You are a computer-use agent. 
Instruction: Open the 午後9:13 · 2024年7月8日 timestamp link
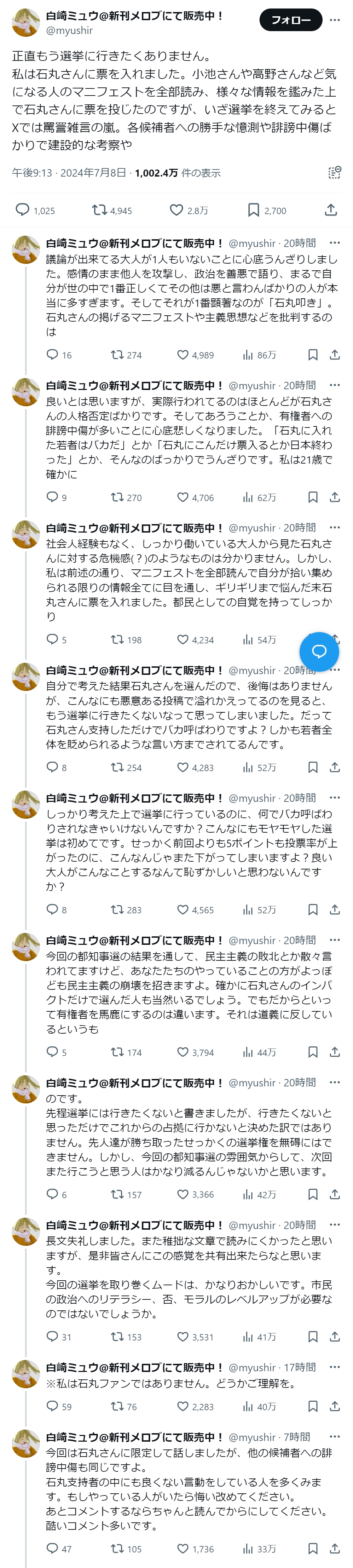69,173
